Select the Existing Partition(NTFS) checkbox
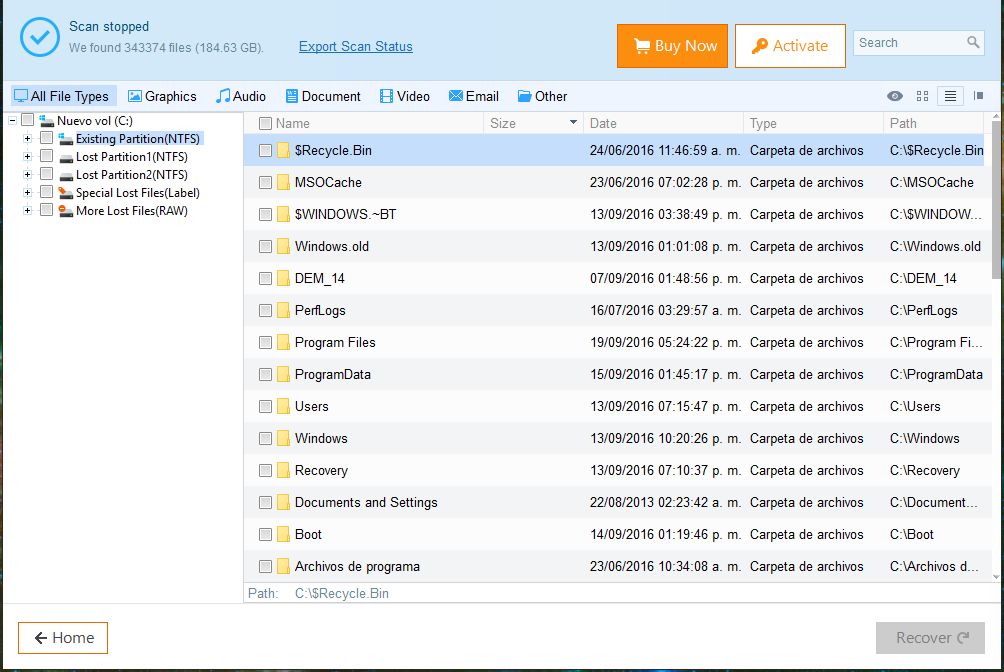The image size is (1004, 672). tap(46, 138)
